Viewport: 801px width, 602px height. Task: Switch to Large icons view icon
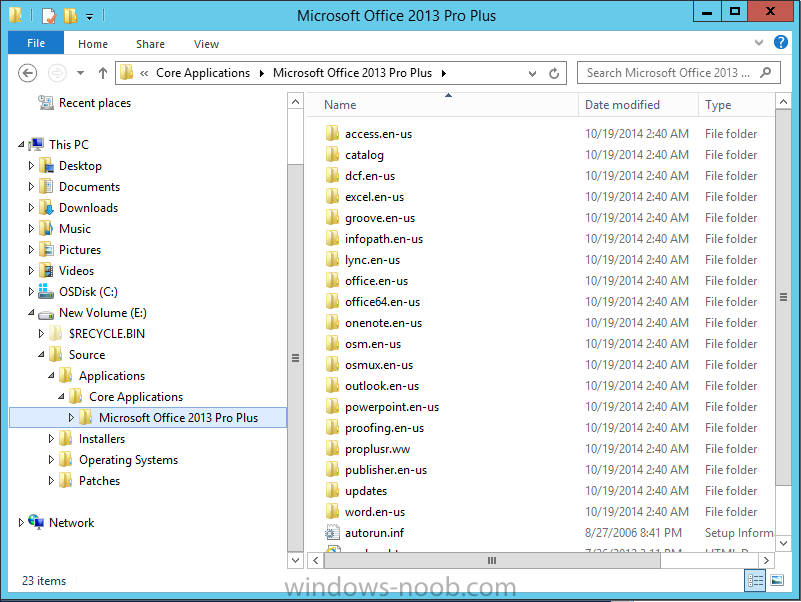(777, 581)
